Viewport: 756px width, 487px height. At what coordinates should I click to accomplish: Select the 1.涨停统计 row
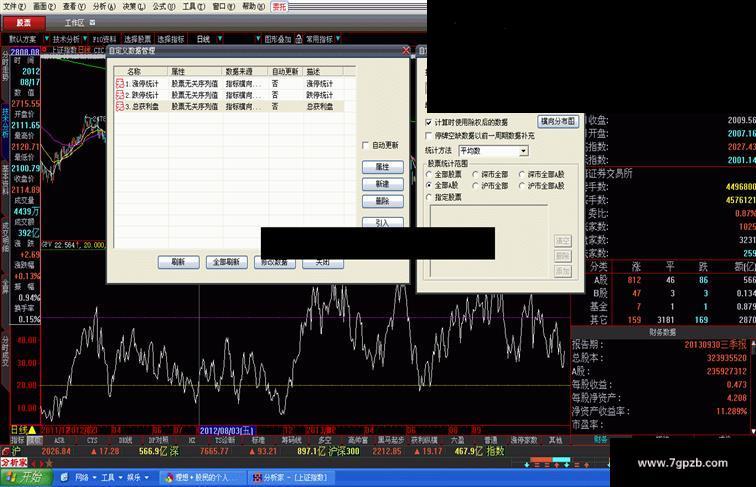click(x=230, y=83)
